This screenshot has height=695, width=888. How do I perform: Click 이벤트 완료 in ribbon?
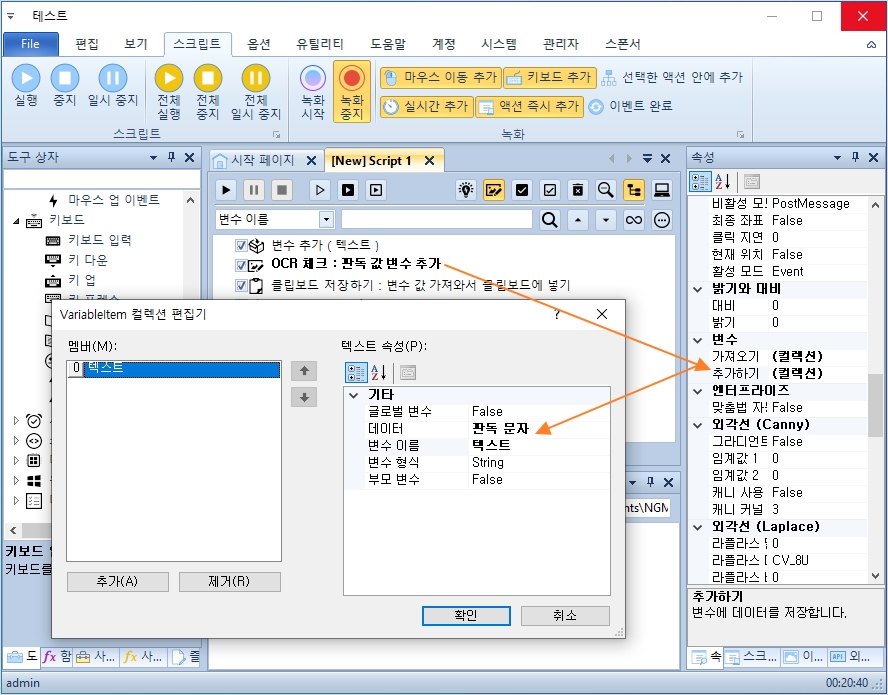pyautogui.click(x=630, y=106)
